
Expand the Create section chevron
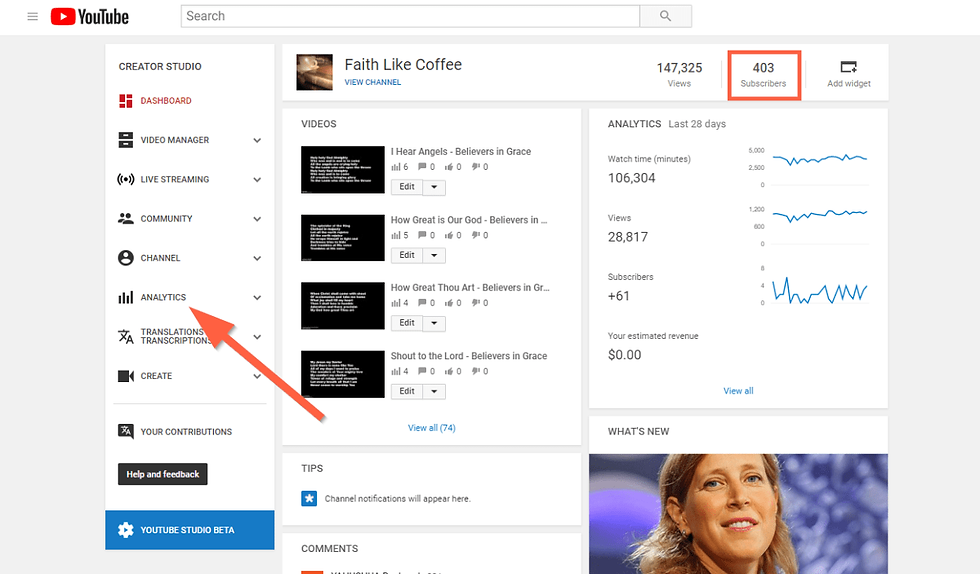pos(257,376)
